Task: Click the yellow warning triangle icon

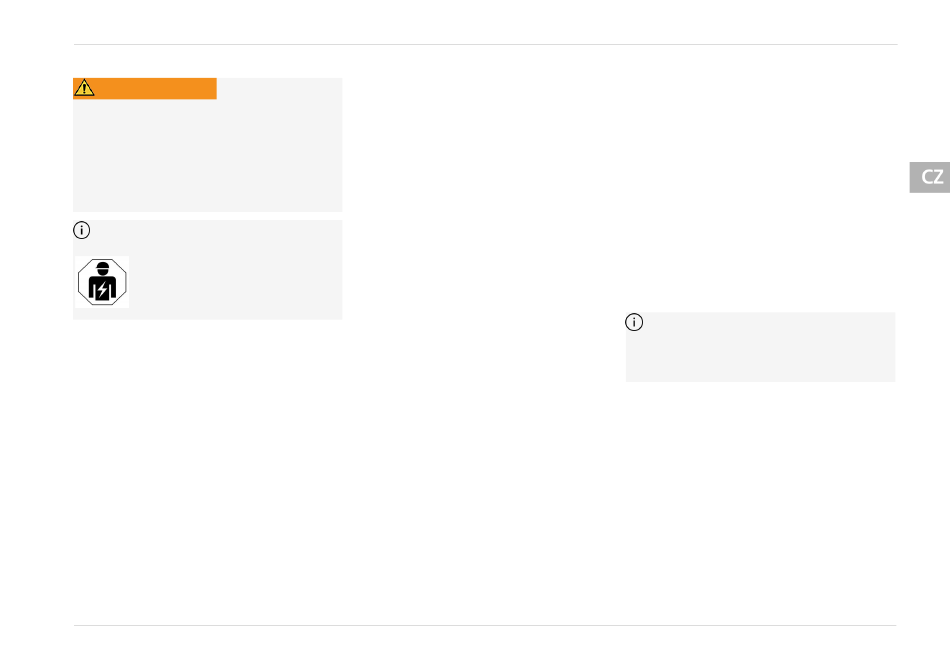Action: click(84, 88)
